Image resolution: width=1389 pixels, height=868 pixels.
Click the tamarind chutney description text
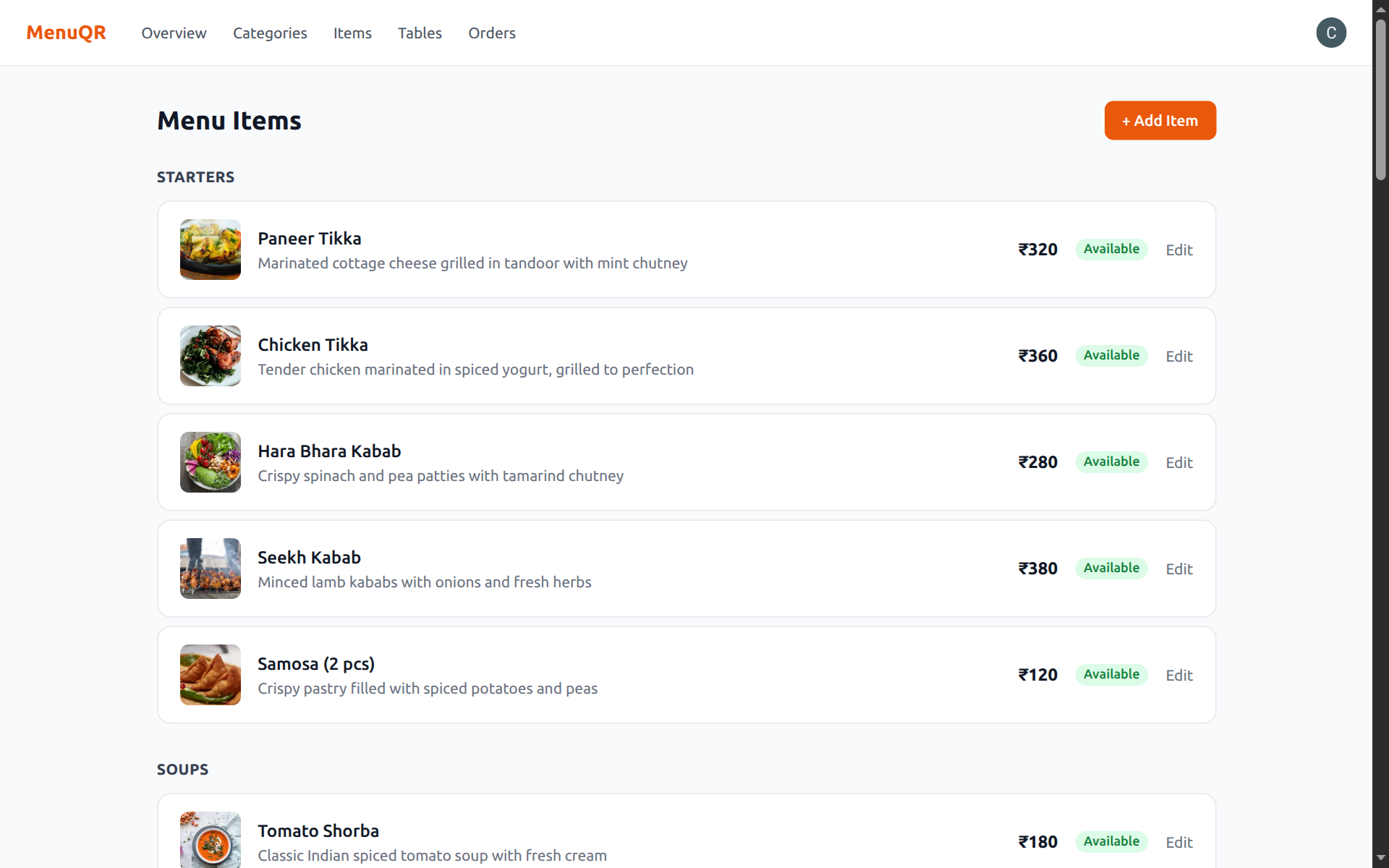coord(441,476)
